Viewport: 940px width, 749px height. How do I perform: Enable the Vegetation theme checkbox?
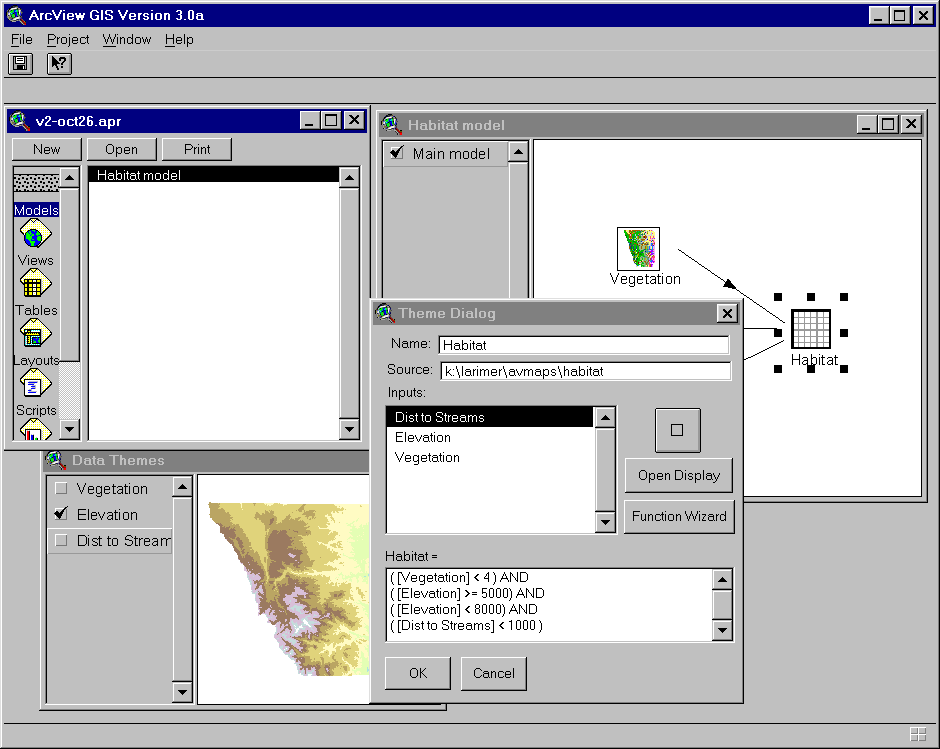tap(62, 489)
